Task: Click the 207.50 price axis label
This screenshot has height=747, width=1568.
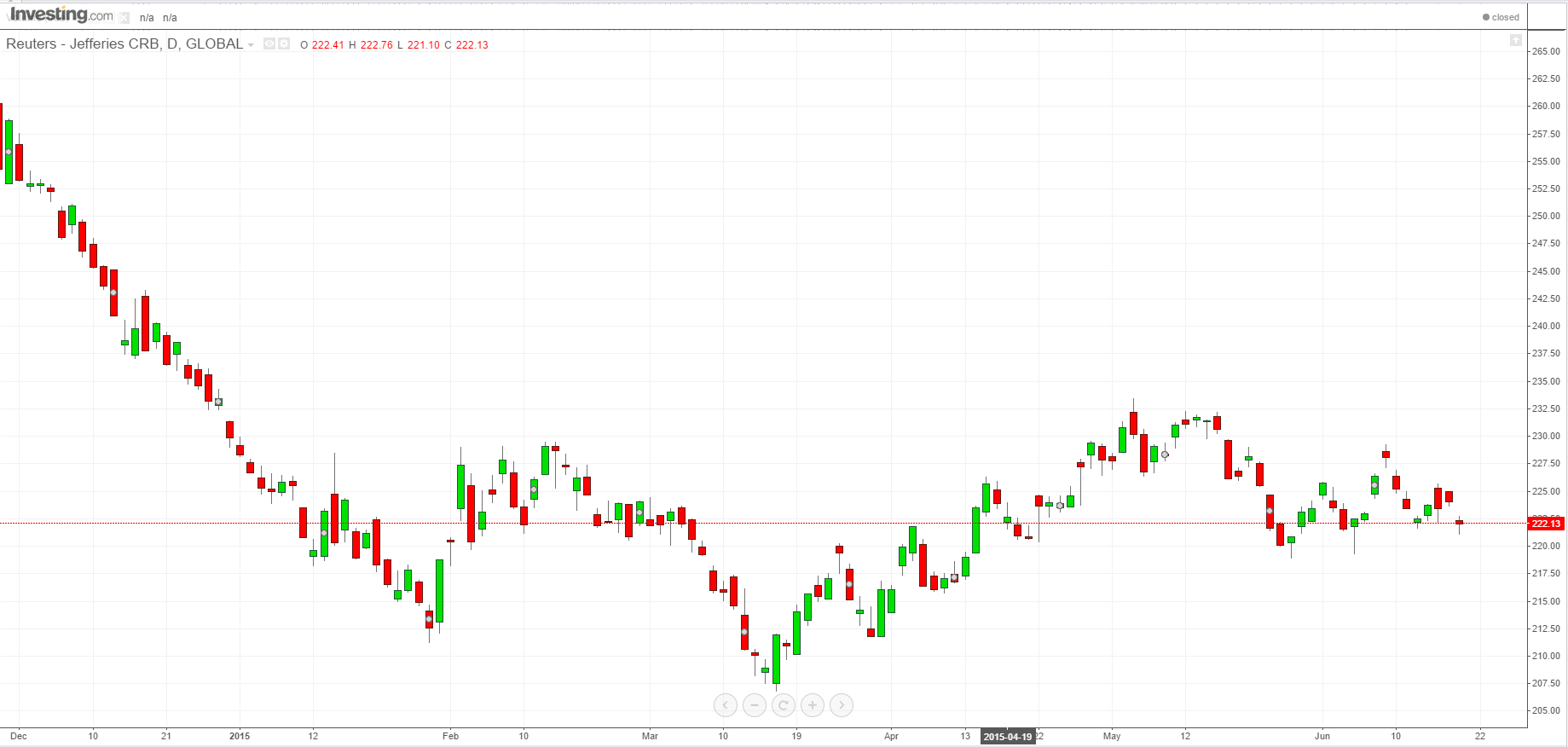Action: 1546,683
